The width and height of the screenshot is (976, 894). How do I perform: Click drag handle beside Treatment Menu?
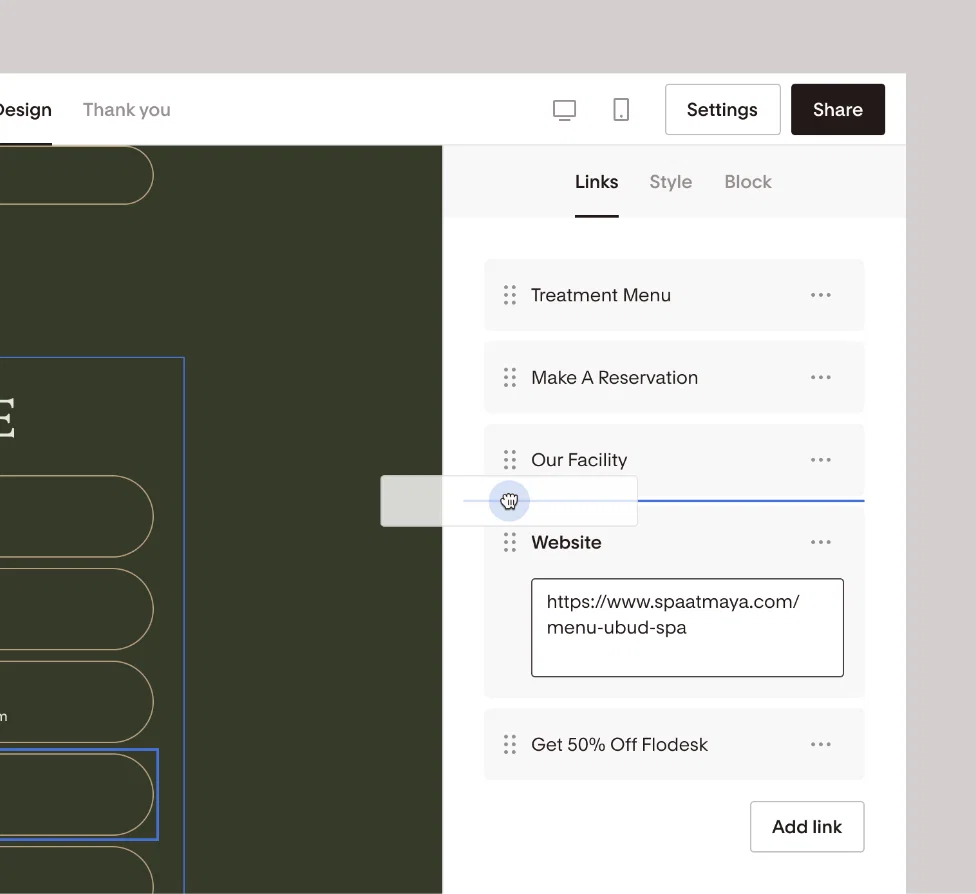pyautogui.click(x=510, y=295)
